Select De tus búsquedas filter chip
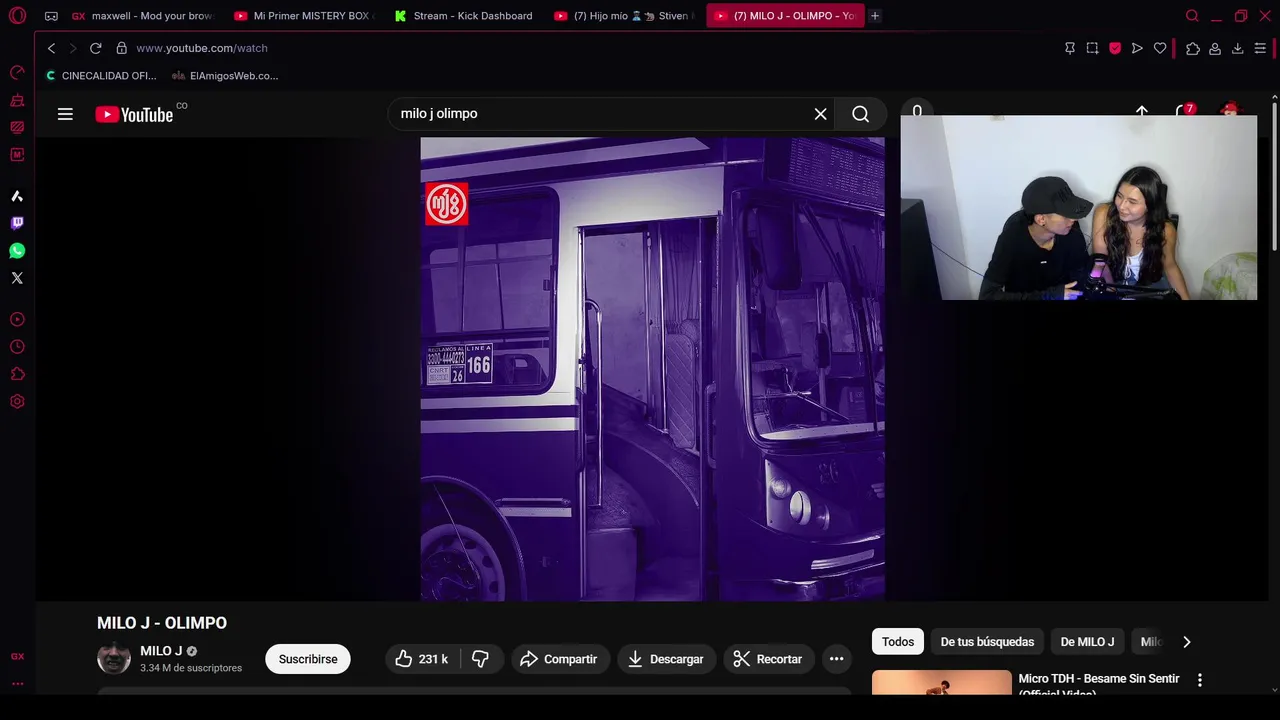1280x720 pixels. click(987, 642)
